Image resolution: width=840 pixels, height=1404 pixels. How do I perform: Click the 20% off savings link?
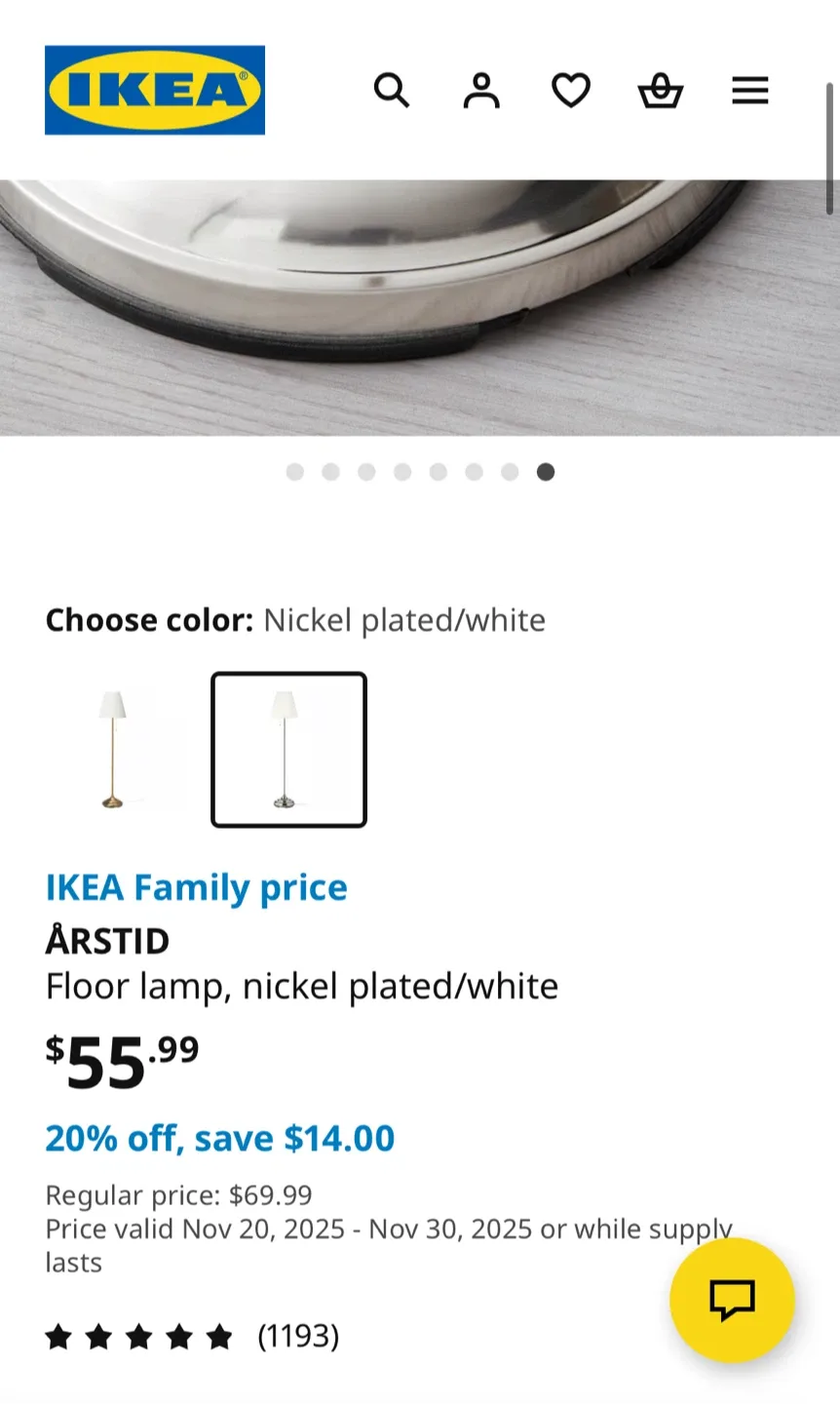pos(219,1138)
